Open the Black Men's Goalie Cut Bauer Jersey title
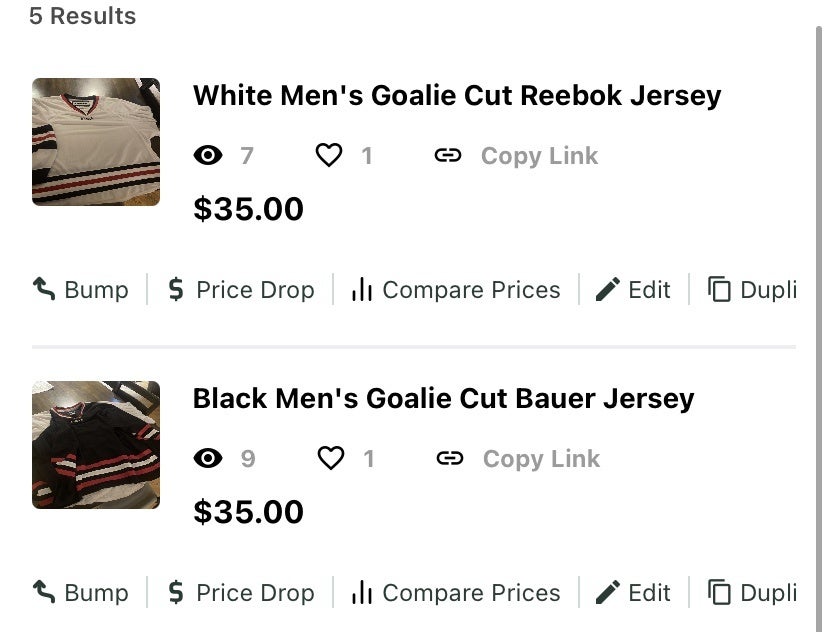Viewport: 828px width, 632px height. click(x=443, y=399)
